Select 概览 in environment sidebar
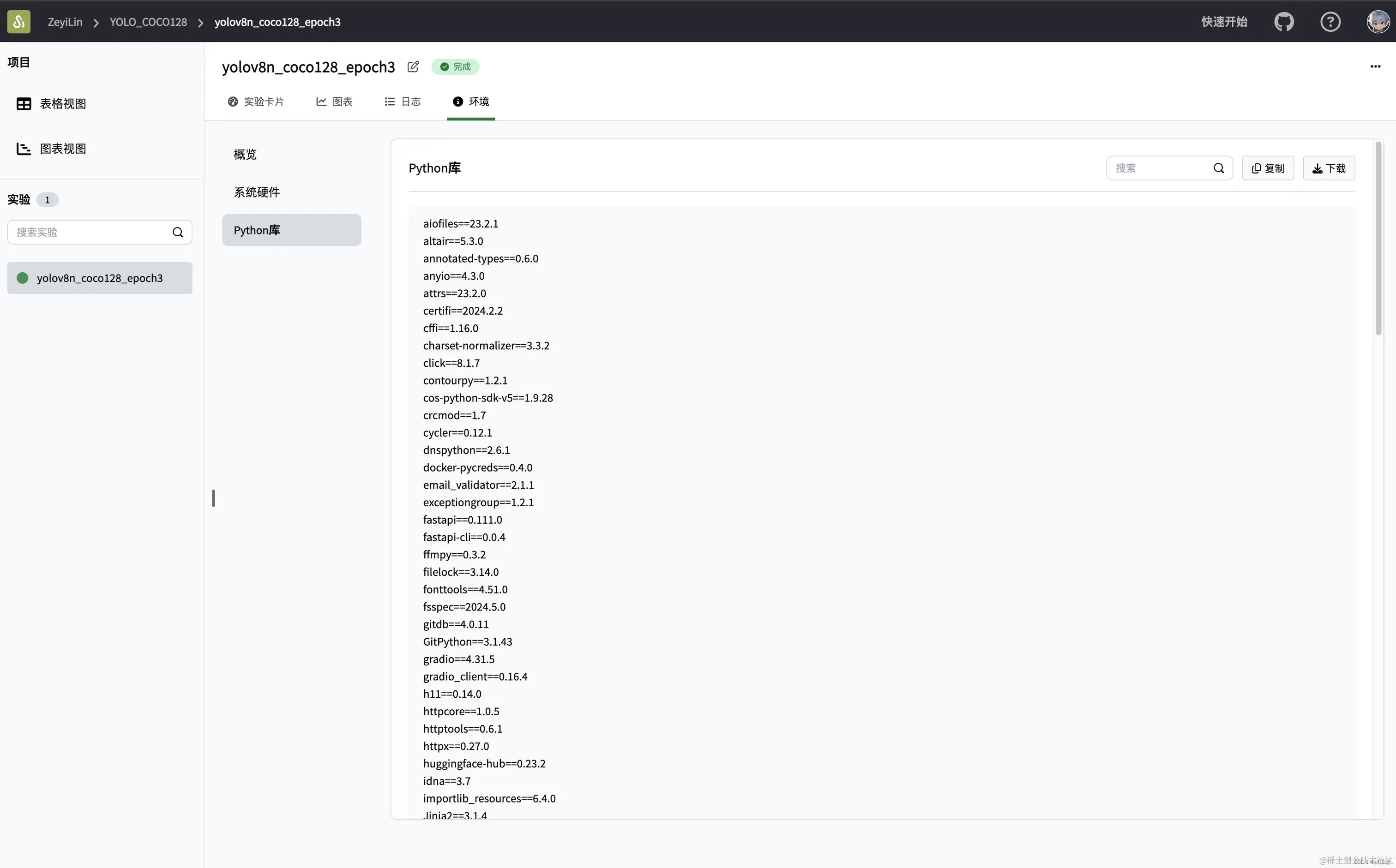 245,155
